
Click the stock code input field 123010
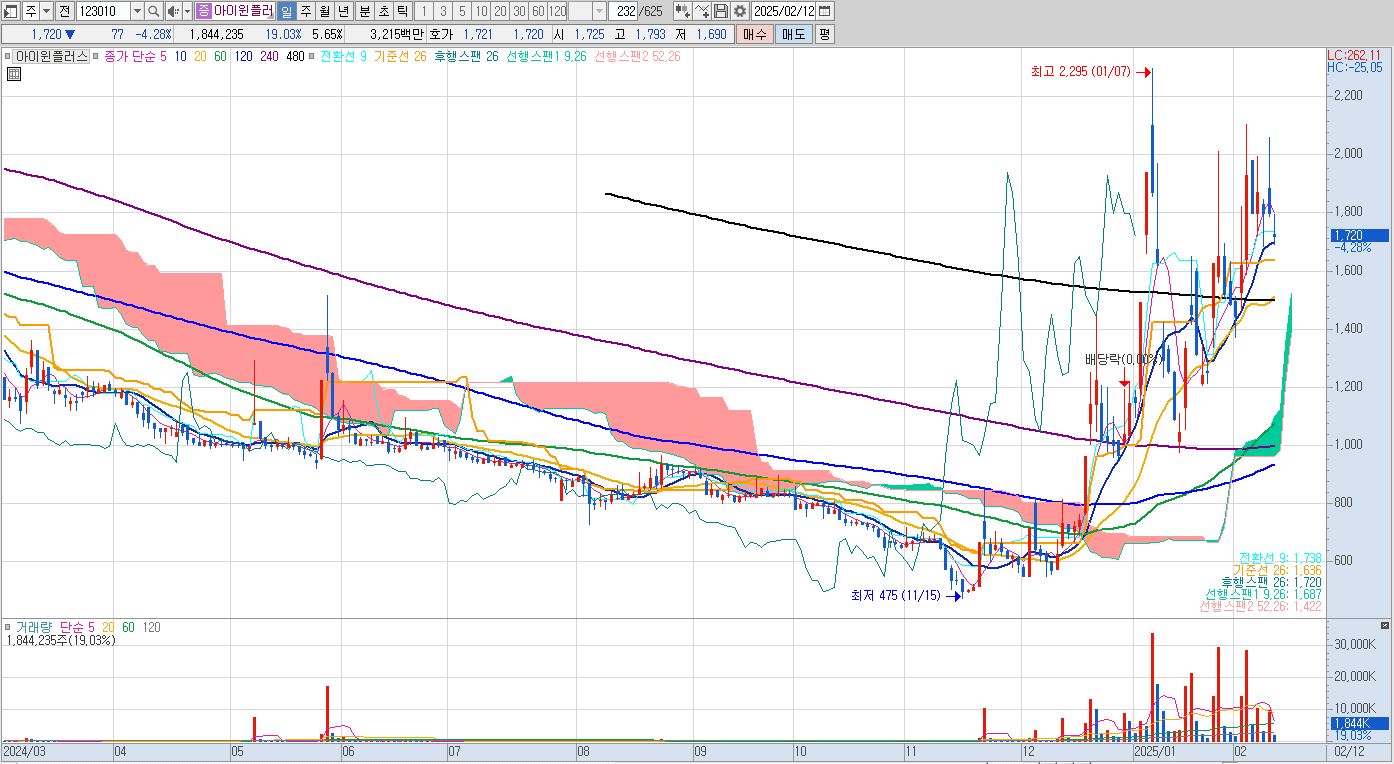103,11
